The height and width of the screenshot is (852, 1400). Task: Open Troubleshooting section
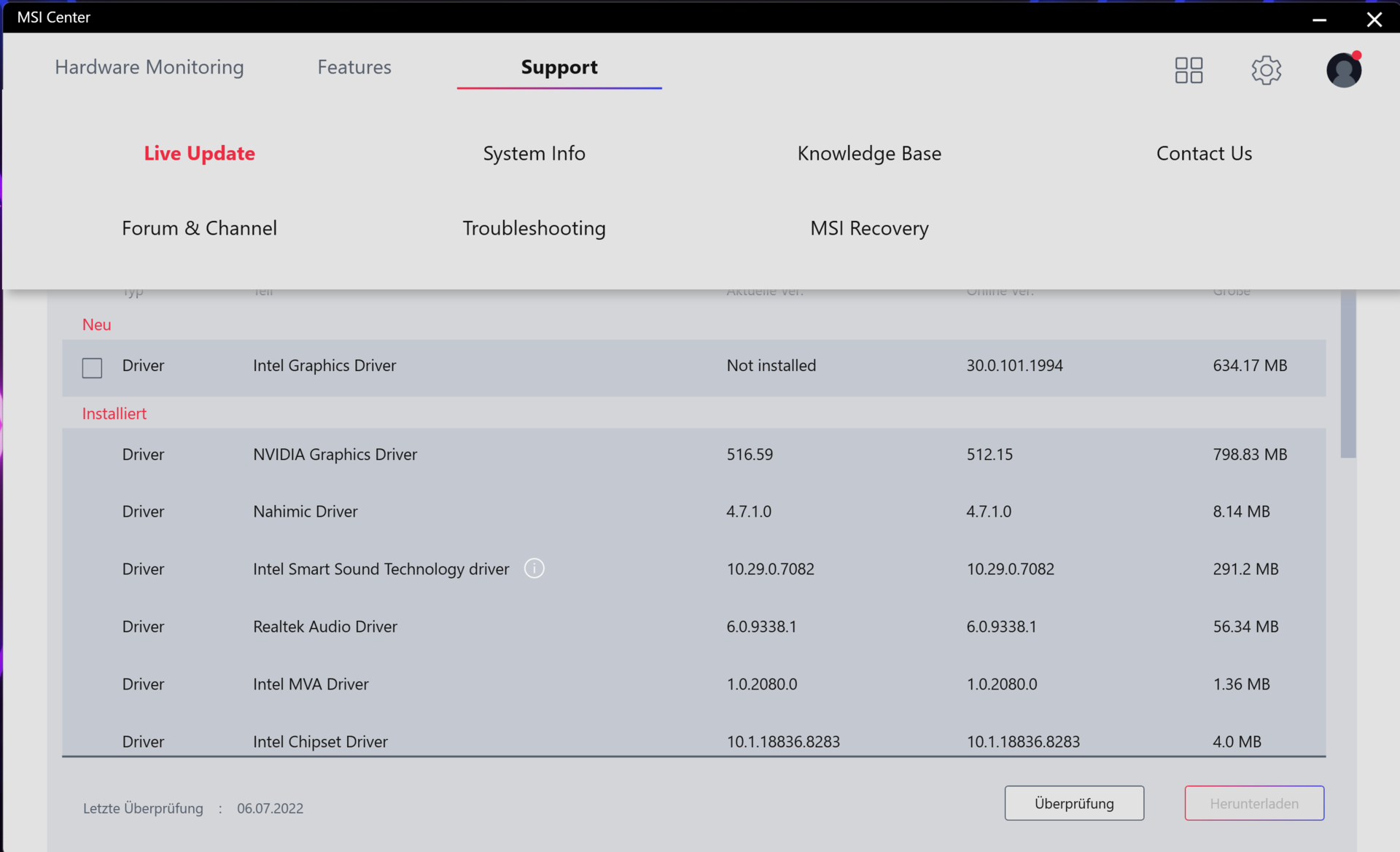point(534,228)
